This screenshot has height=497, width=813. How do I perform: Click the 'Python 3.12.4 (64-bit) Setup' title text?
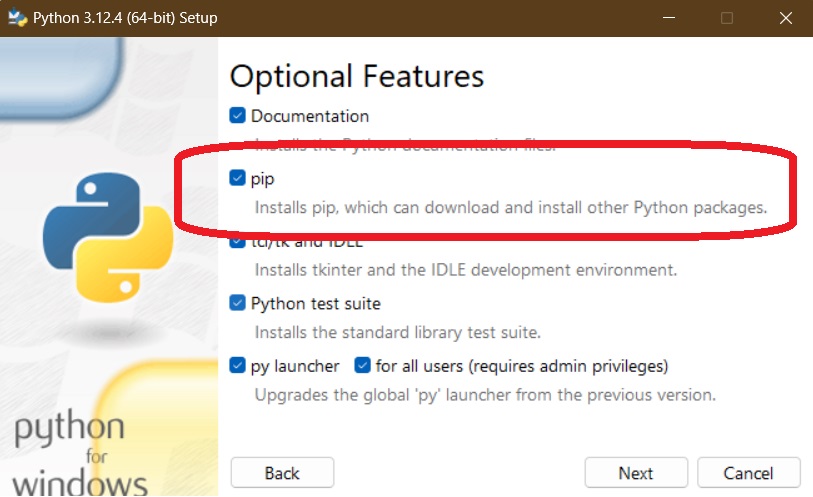tap(125, 18)
